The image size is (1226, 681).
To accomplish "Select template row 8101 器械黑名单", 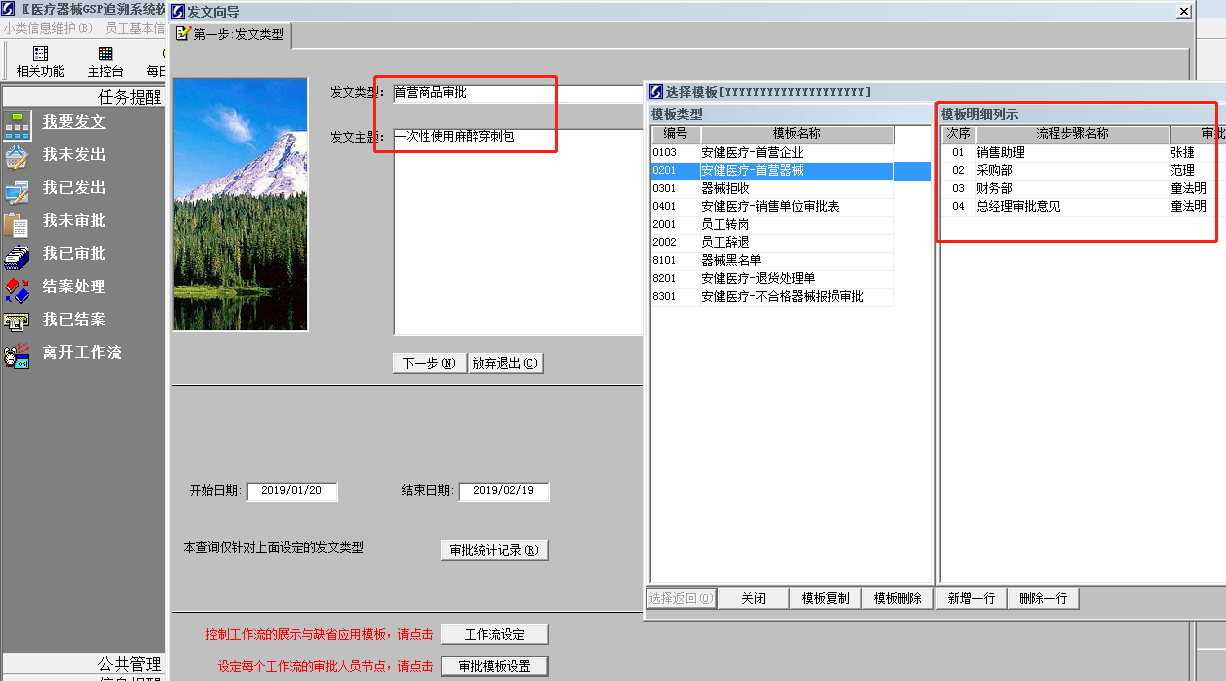I will click(x=772, y=261).
